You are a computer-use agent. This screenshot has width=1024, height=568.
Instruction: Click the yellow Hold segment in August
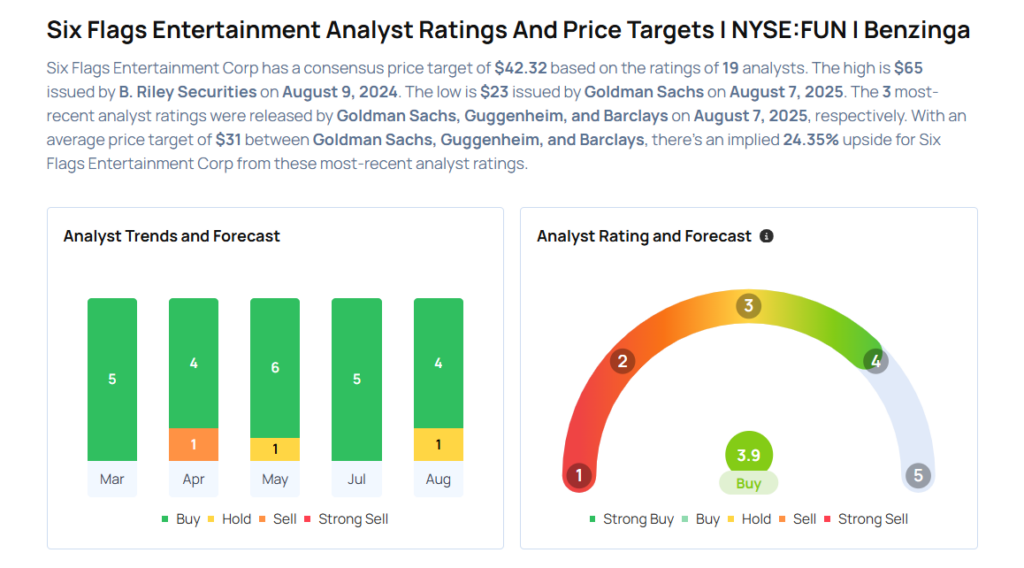[438, 444]
